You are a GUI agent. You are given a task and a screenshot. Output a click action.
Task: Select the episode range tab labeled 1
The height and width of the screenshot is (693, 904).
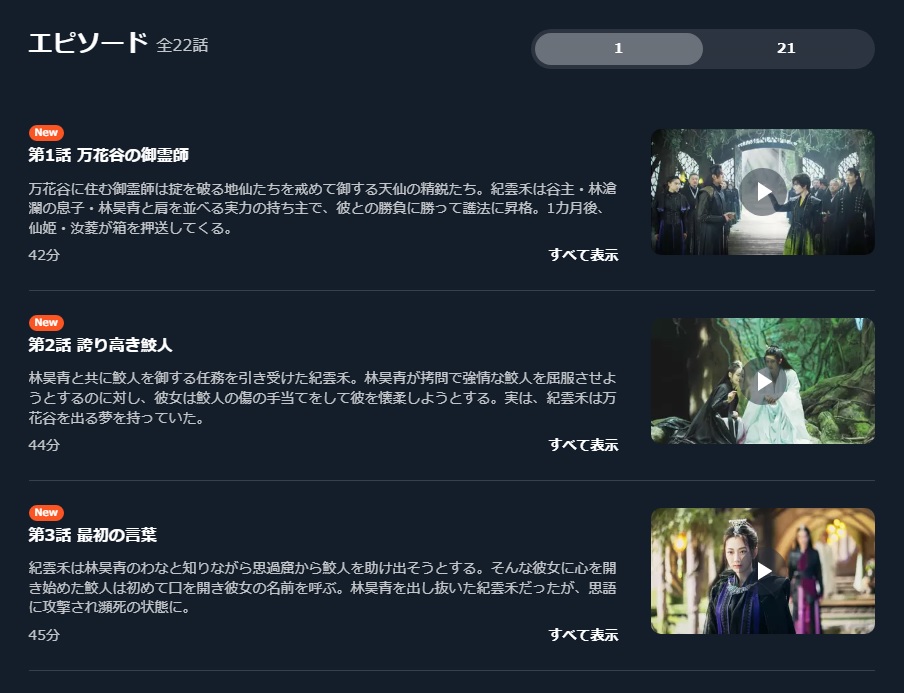619,48
